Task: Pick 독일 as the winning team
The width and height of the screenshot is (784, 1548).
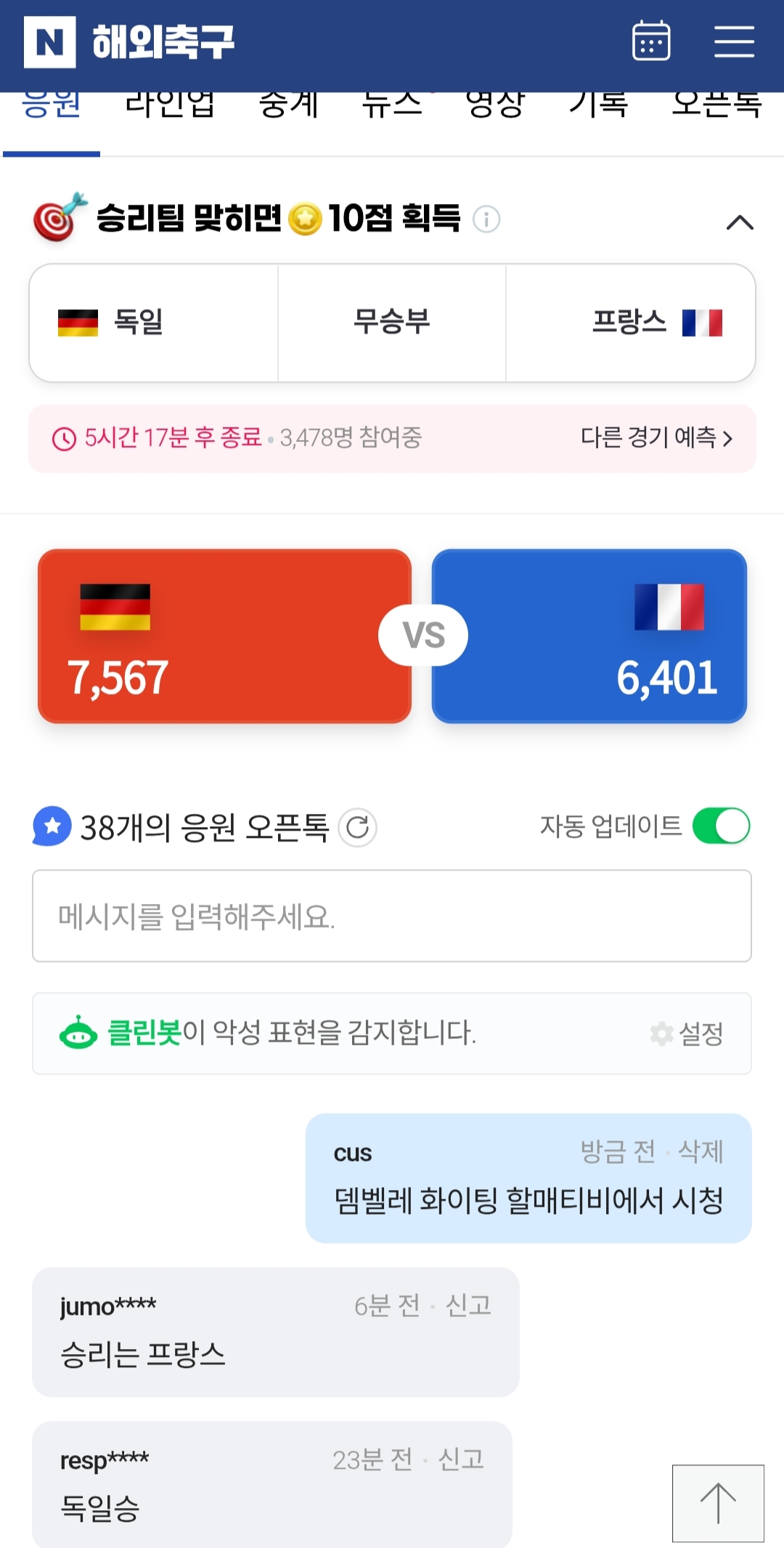Action: (153, 322)
